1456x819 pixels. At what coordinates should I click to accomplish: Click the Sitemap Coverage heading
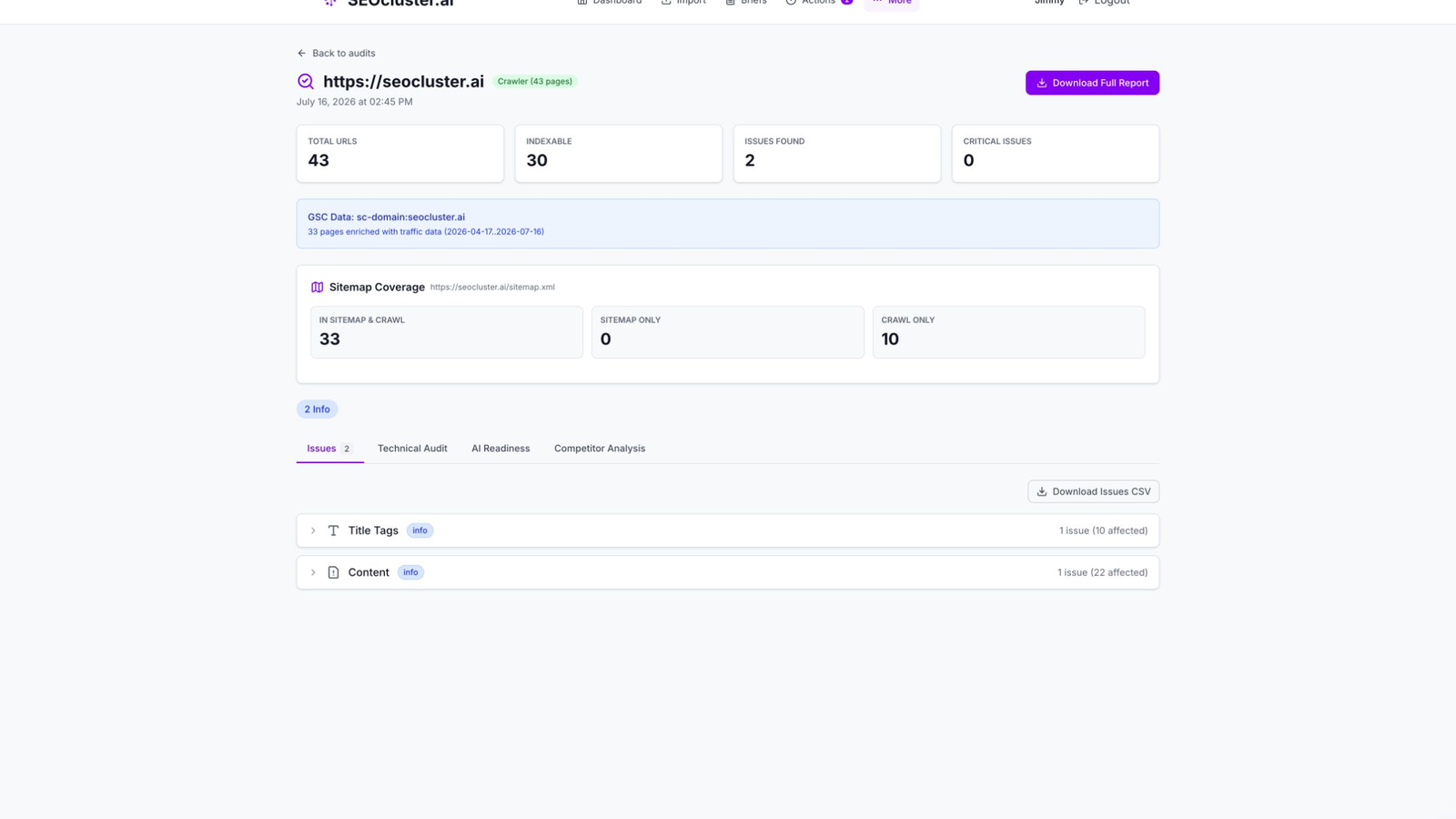pyautogui.click(x=377, y=287)
